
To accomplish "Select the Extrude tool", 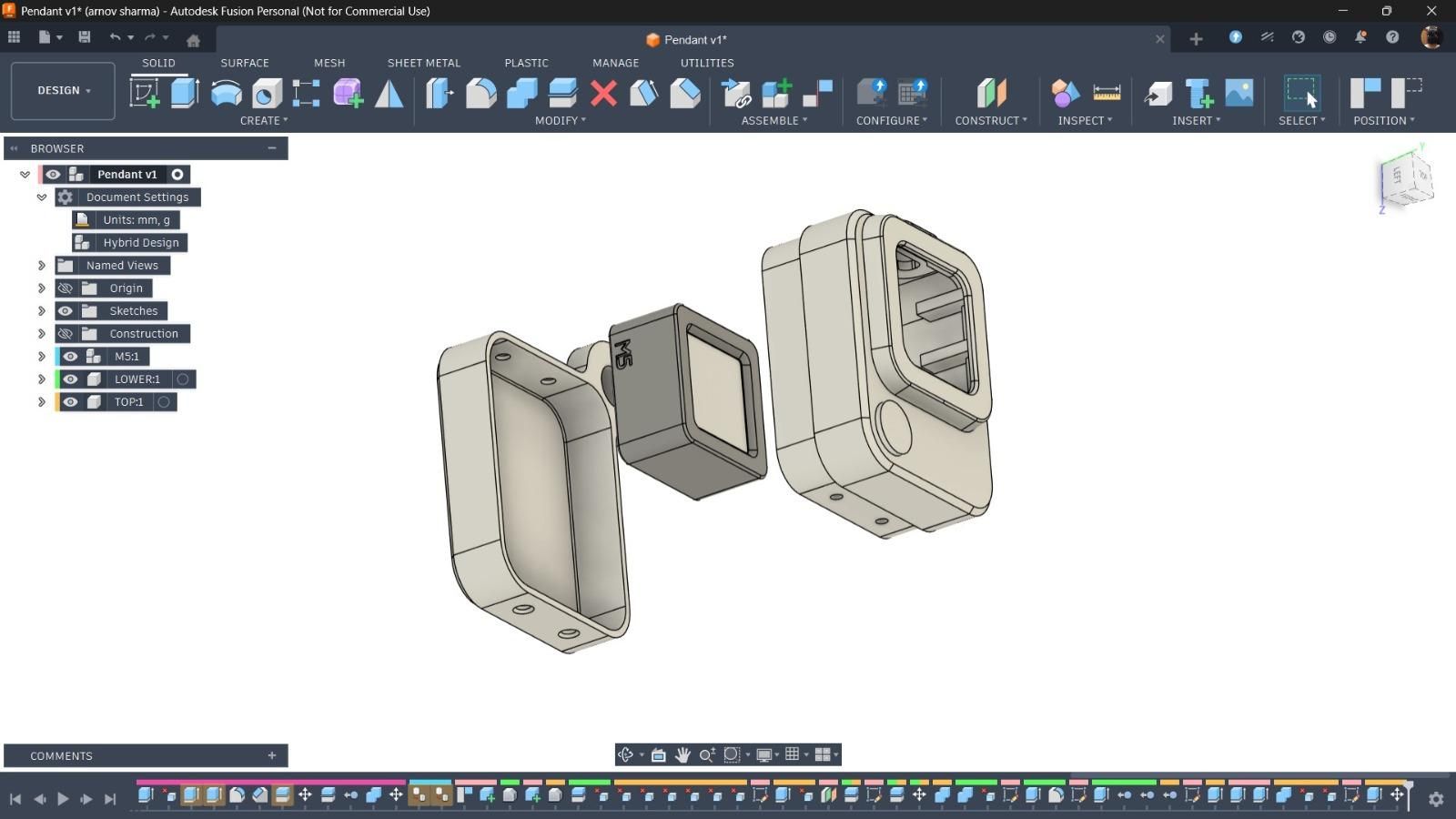I will click(185, 93).
